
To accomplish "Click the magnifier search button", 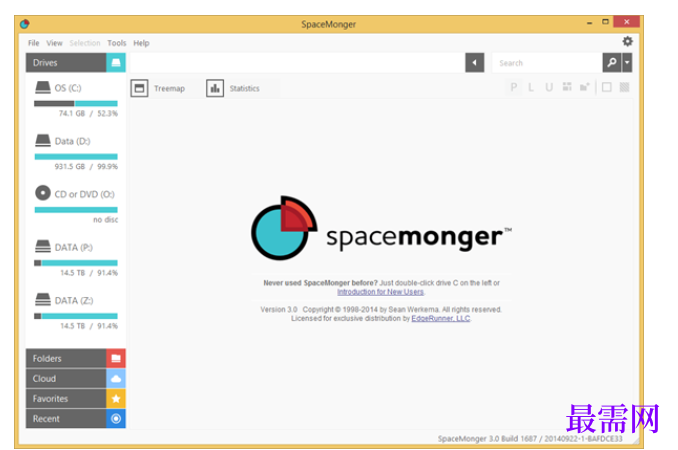I will pos(611,63).
